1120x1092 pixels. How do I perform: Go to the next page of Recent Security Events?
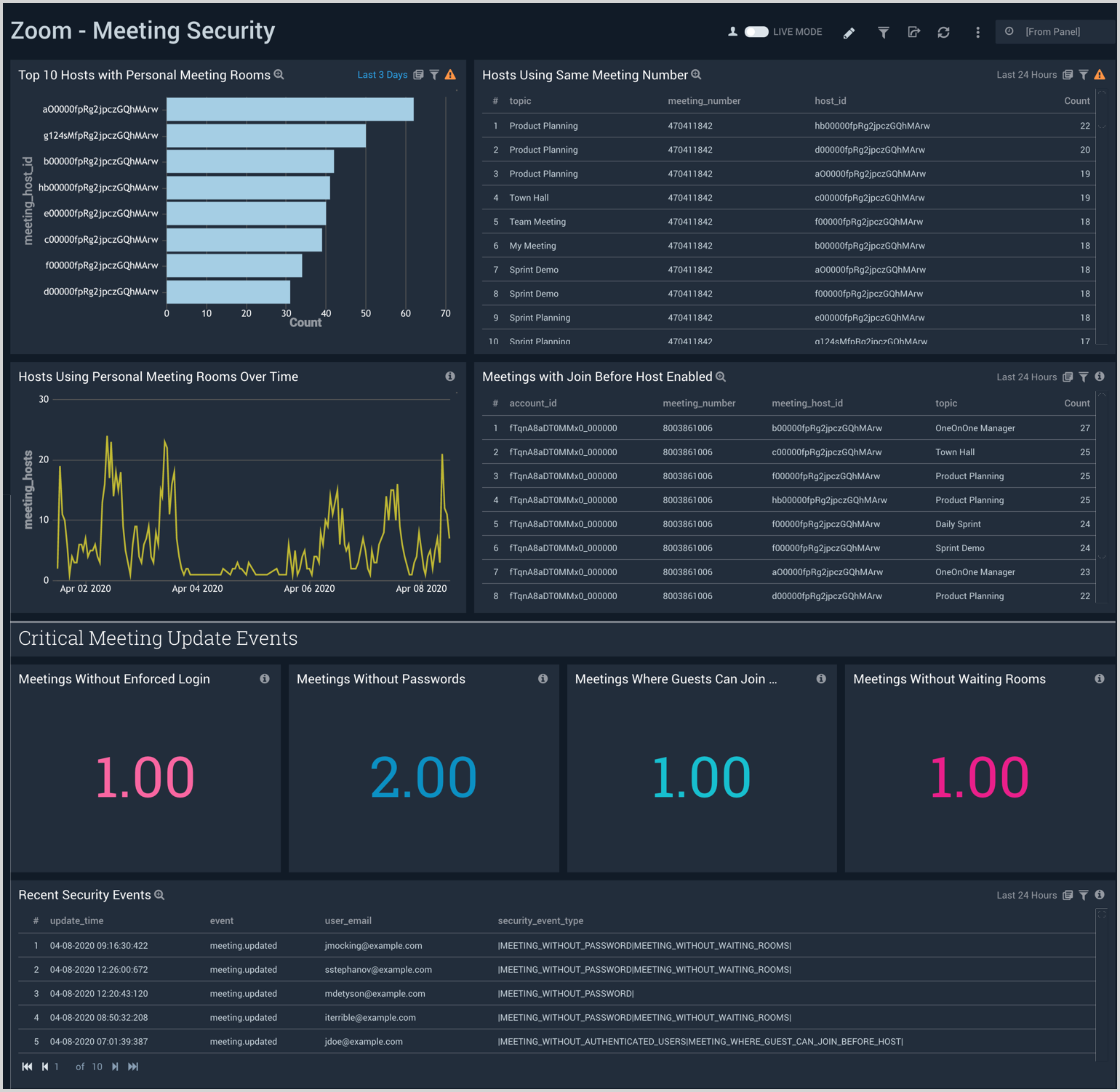[115, 1067]
